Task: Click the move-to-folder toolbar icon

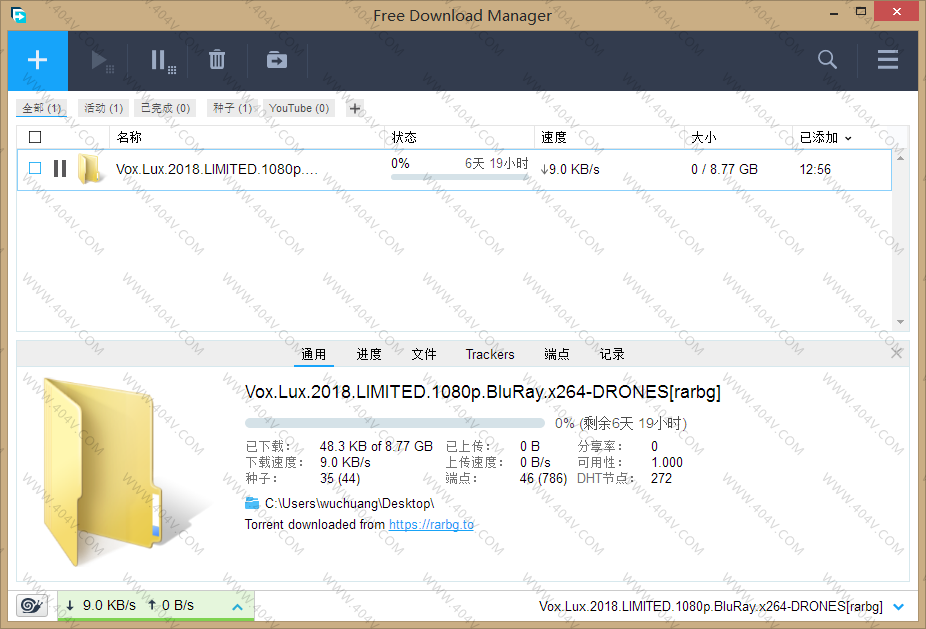Action: tap(276, 61)
